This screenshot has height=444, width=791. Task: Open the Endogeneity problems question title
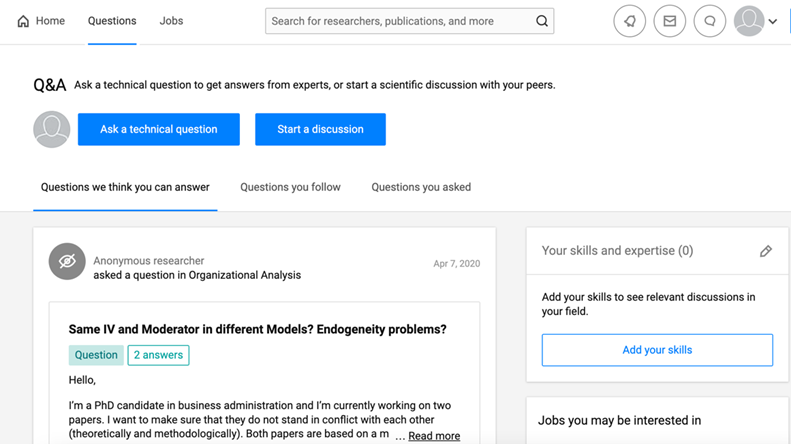coord(257,329)
